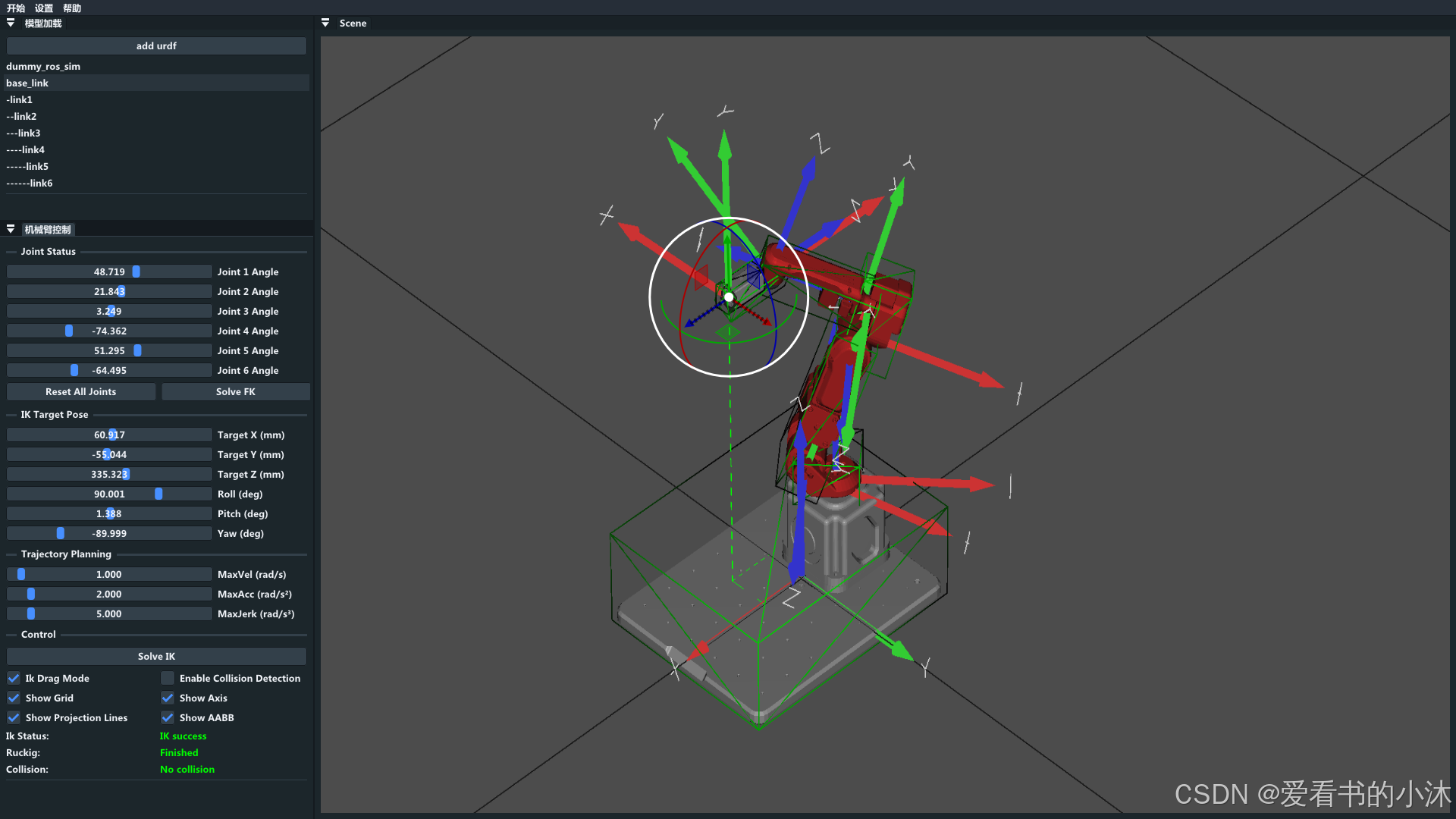The height and width of the screenshot is (819, 1456).
Task: Open the 帮助 menu
Action: pos(72,8)
